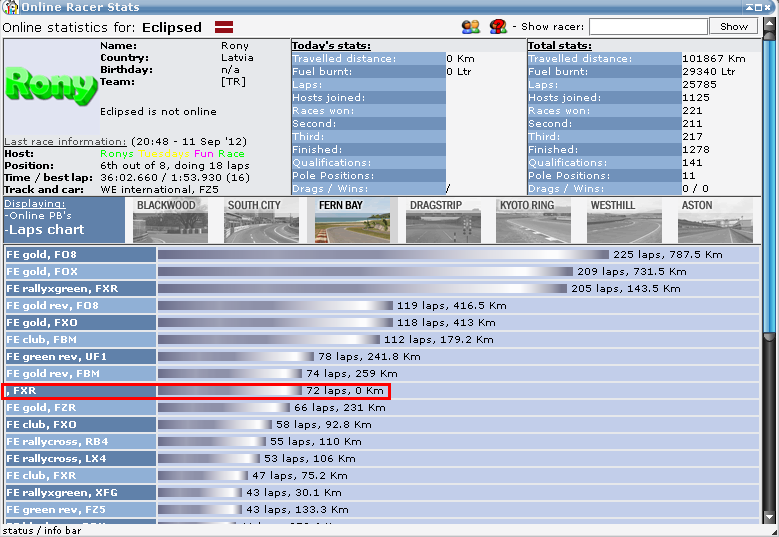Click the Show button
Viewport: 779px width, 537px height.
[x=733, y=26]
